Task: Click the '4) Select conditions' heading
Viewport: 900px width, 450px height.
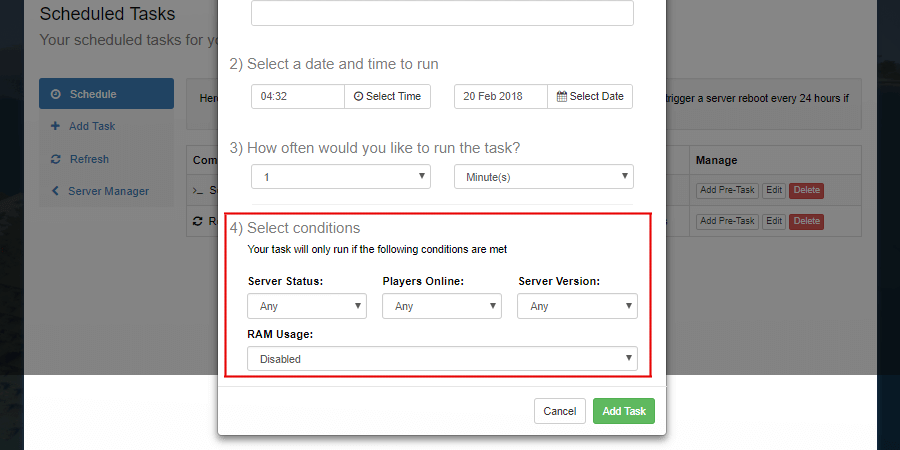Action: (x=295, y=228)
